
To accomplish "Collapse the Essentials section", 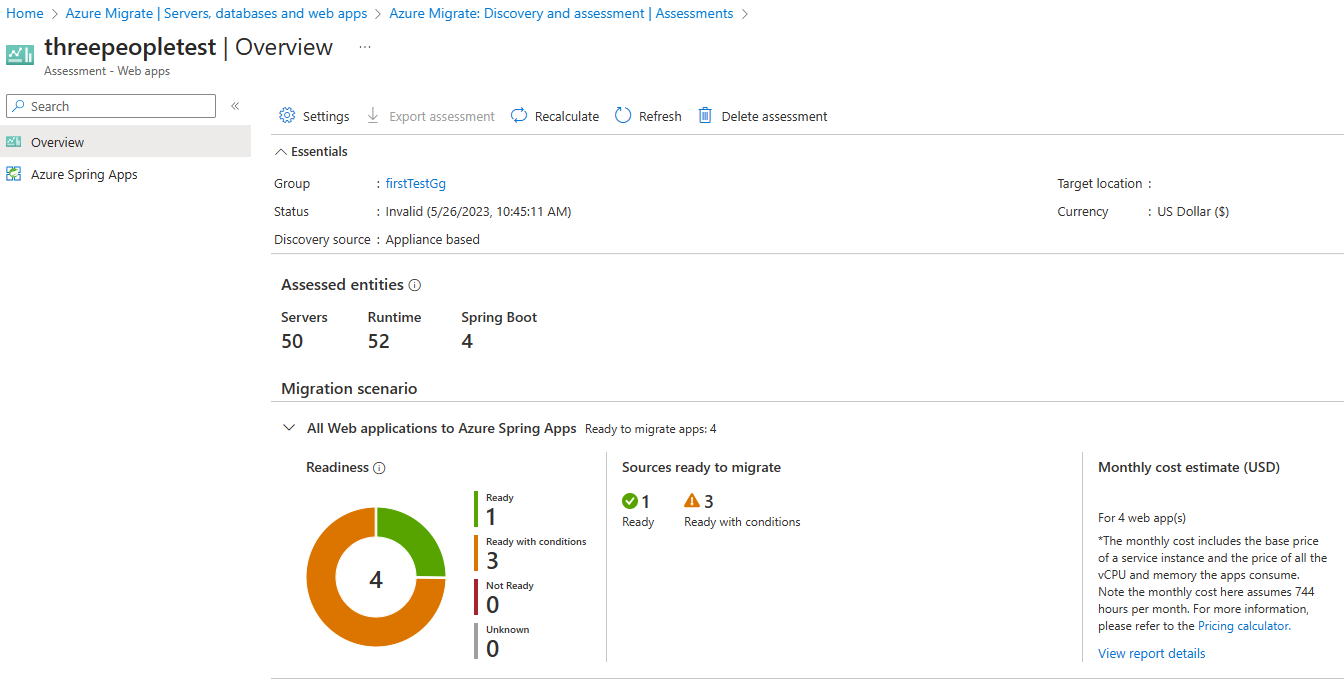I will point(281,152).
